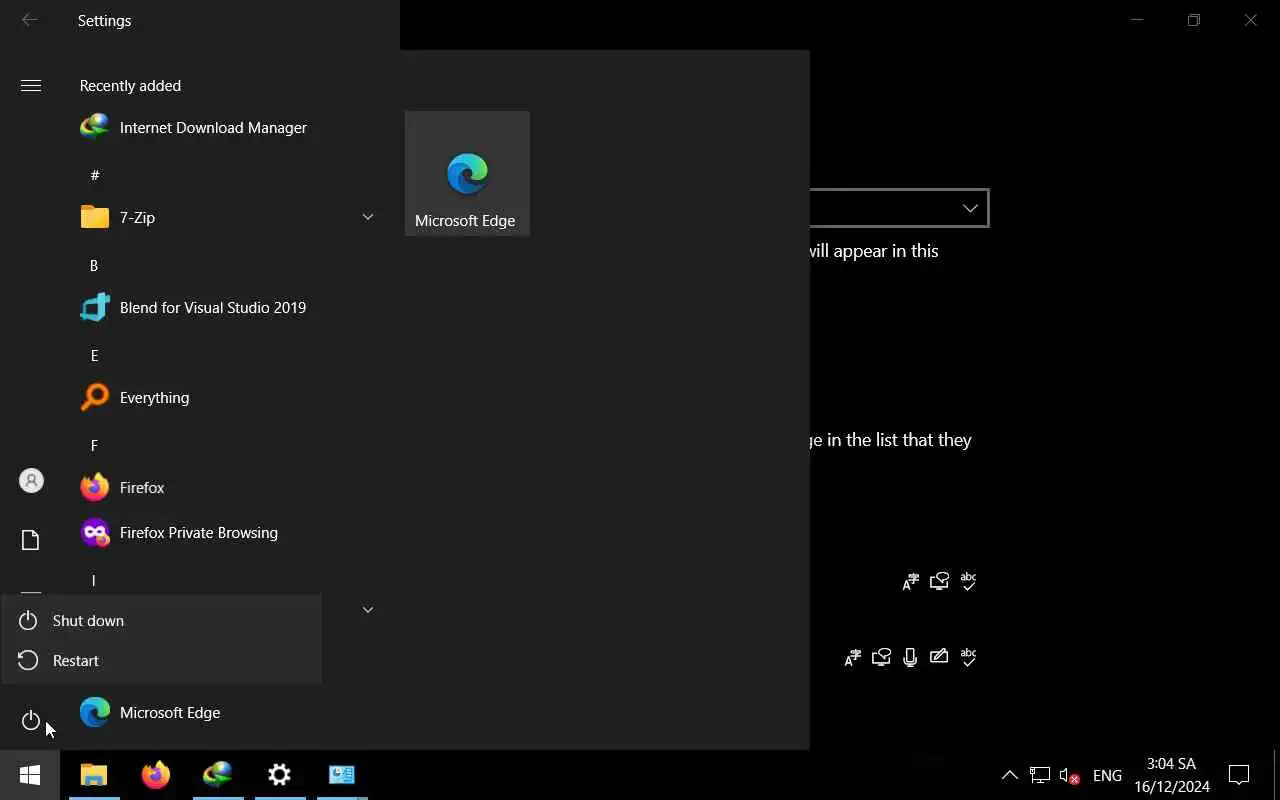Launch Firefox from the app list
The width and height of the screenshot is (1280, 800).
tap(122, 487)
